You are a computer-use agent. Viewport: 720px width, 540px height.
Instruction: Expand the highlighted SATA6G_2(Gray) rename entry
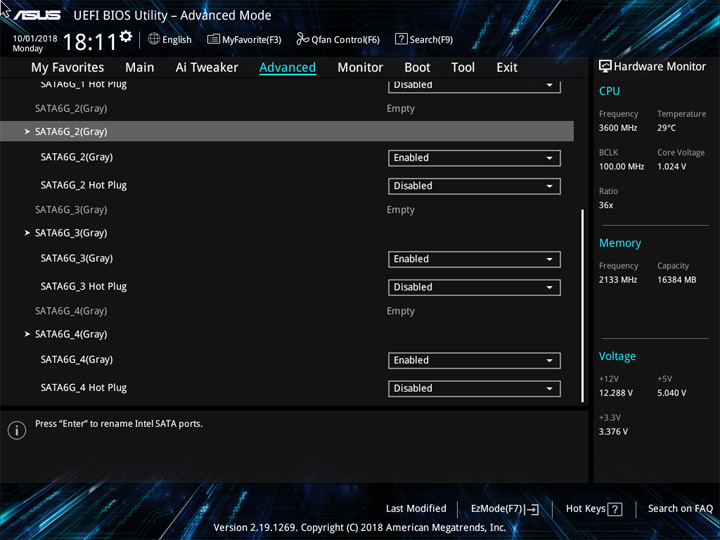(287, 131)
